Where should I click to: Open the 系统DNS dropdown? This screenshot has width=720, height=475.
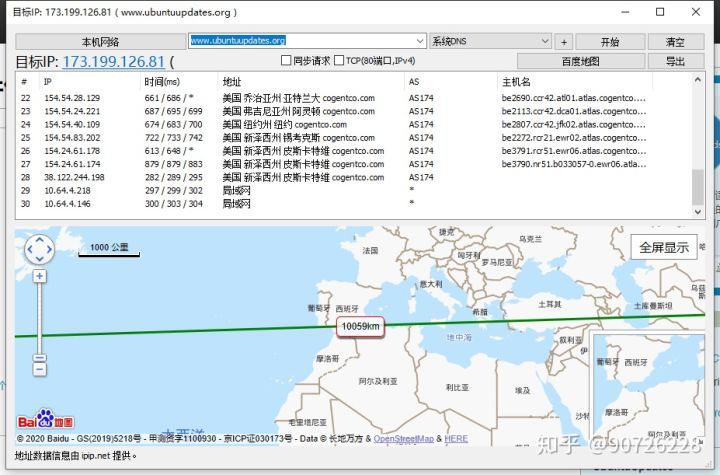(490, 41)
